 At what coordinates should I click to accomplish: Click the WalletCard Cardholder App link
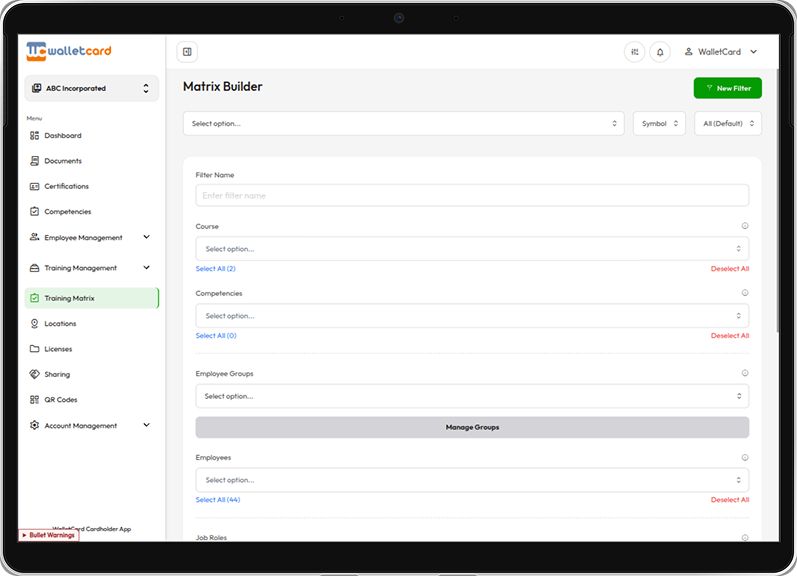(91, 529)
